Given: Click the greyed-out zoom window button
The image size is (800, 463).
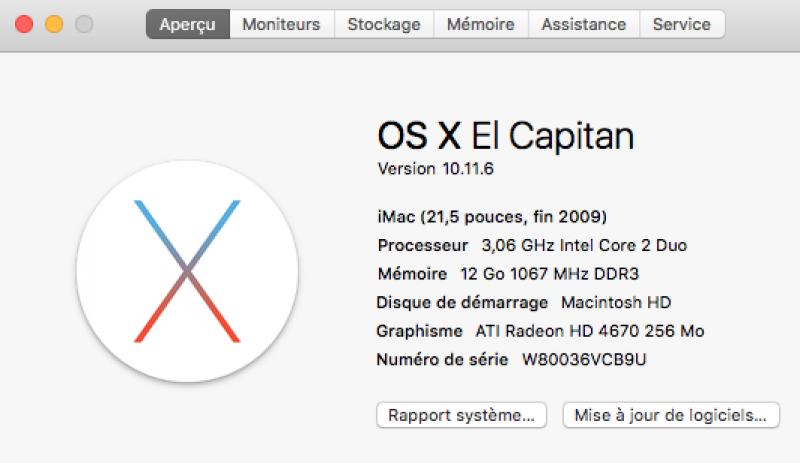Looking at the screenshot, I should 84,24.
